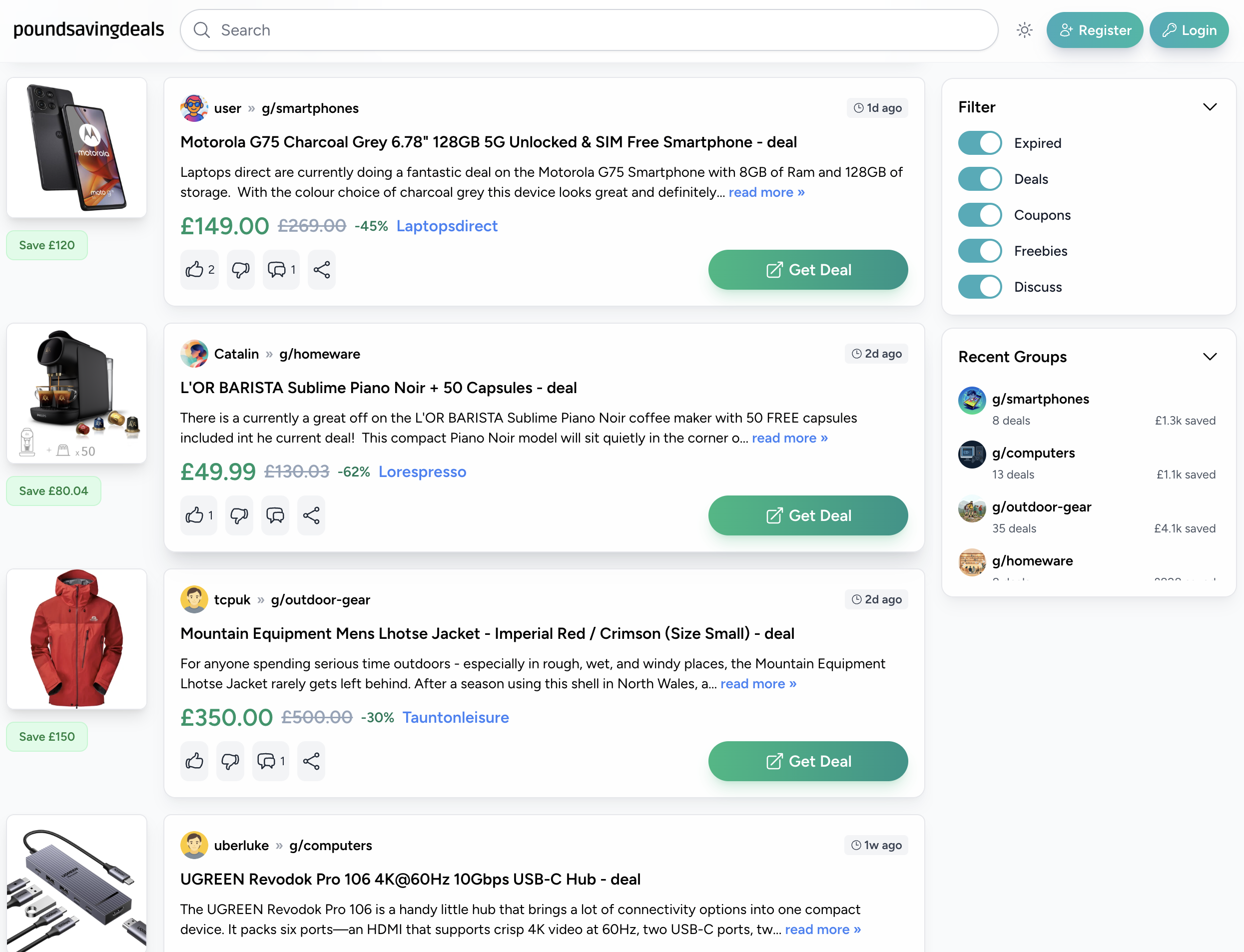The width and height of the screenshot is (1244, 952).
Task: Share the L'OR BARISTA deal
Action: 311,515
